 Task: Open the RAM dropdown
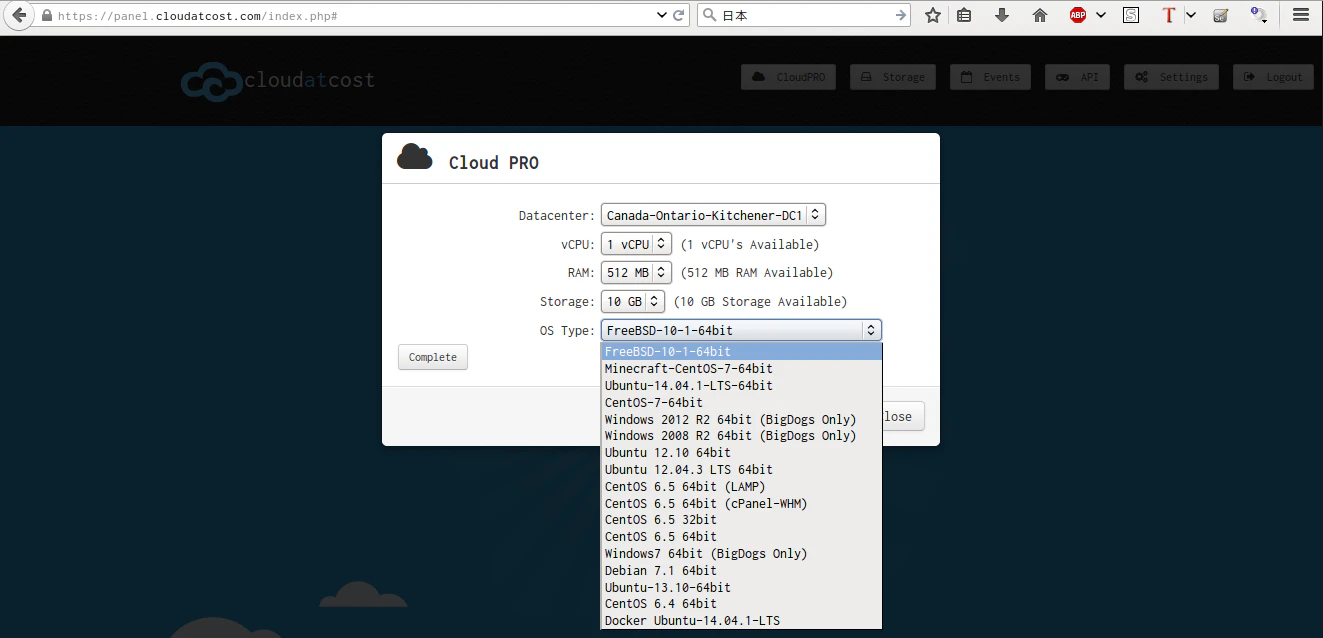tap(636, 272)
